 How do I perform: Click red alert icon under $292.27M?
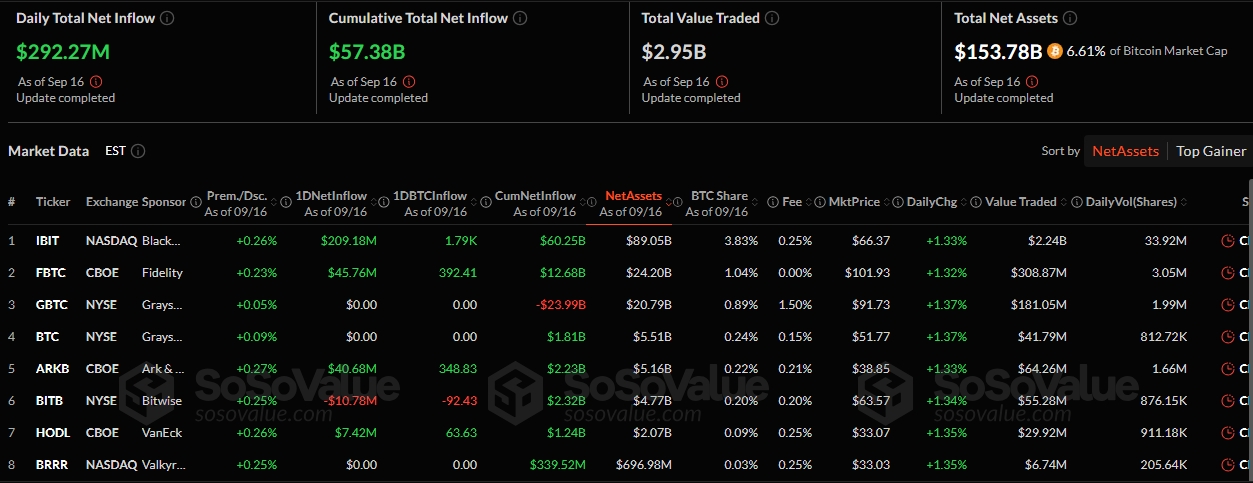(x=95, y=82)
